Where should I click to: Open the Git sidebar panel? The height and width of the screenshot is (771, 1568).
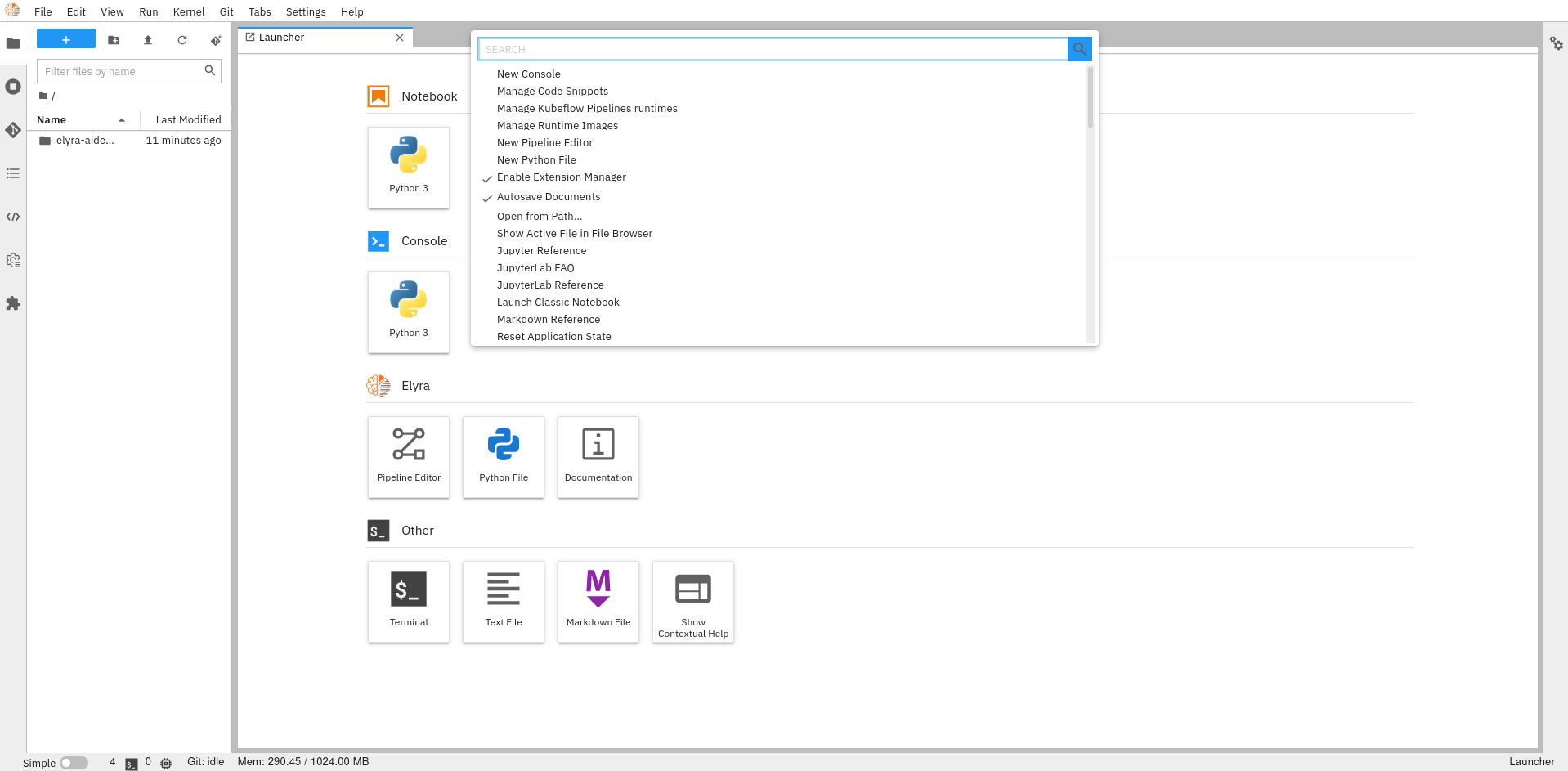coord(13,130)
